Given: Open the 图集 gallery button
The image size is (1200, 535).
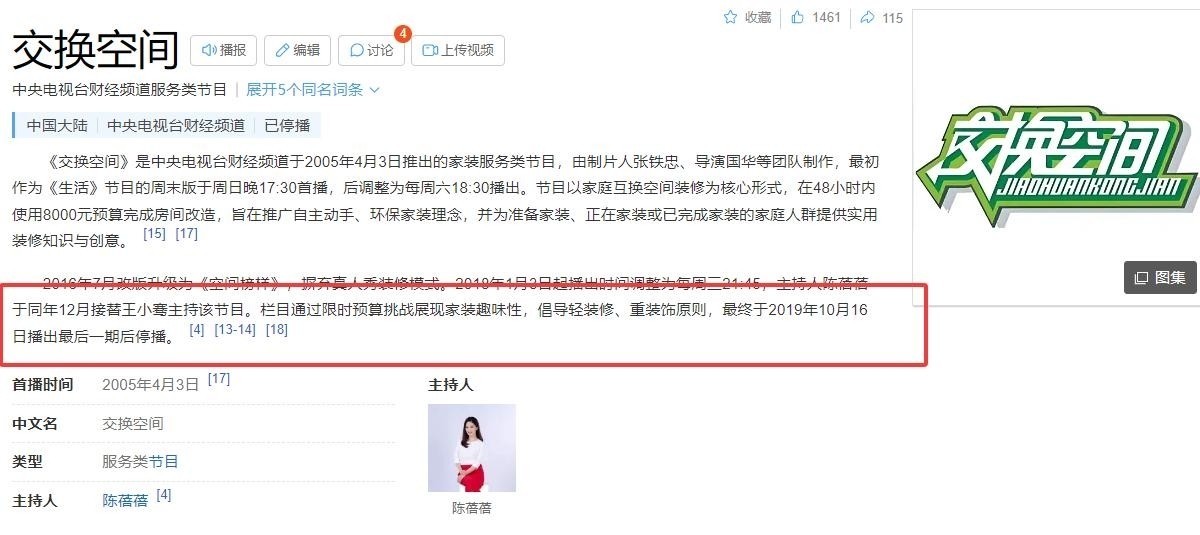Looking at the screenshot, I should click(x=1160, y=277).
